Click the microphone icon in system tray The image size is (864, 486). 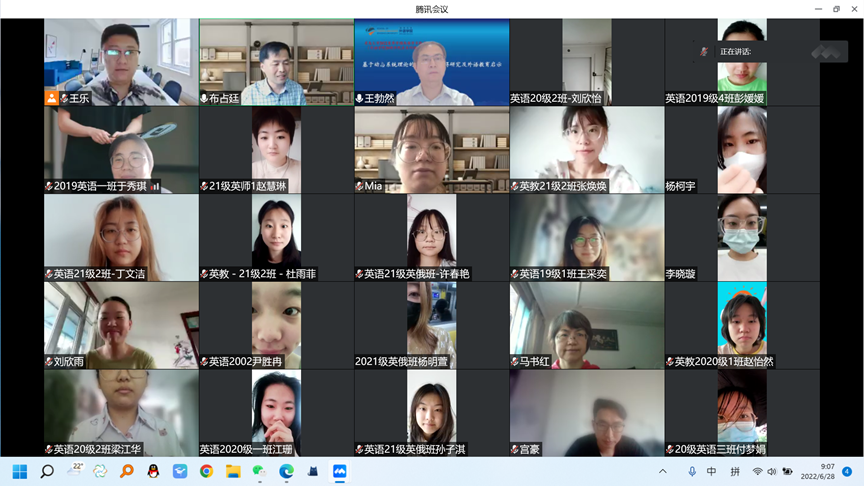coord(692,471)
